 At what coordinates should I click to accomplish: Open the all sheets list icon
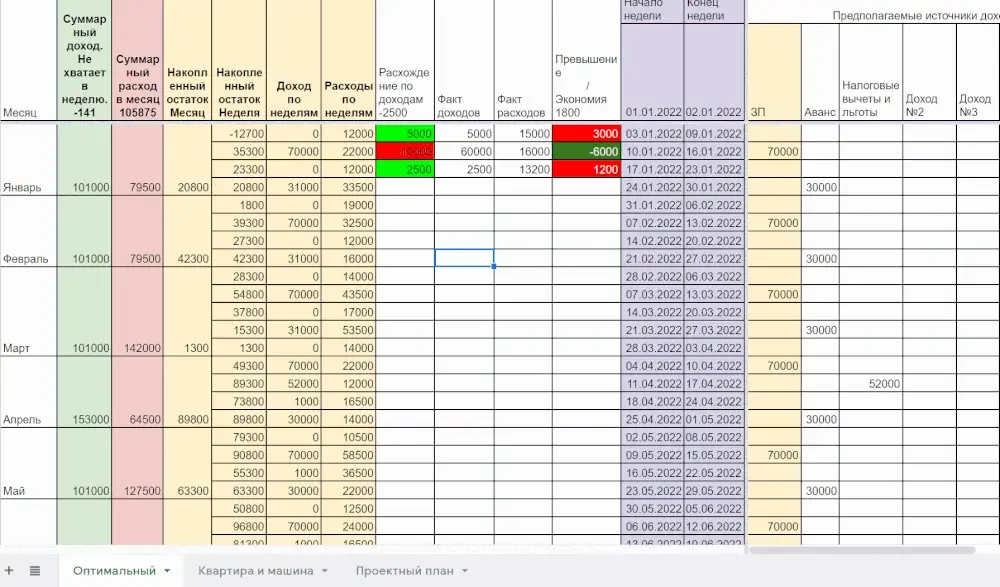[x=35, y=570]
